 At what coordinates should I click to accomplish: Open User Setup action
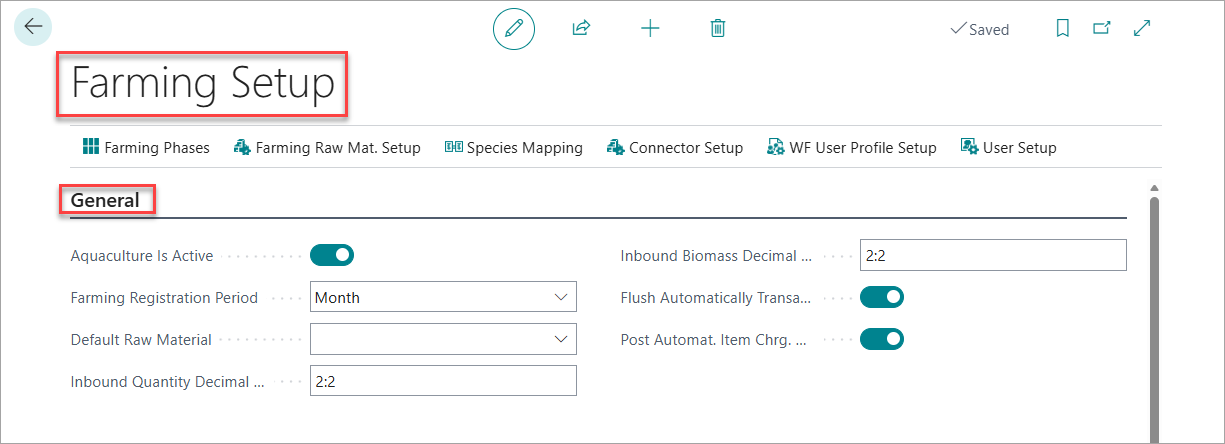[x=1008, y=147]
